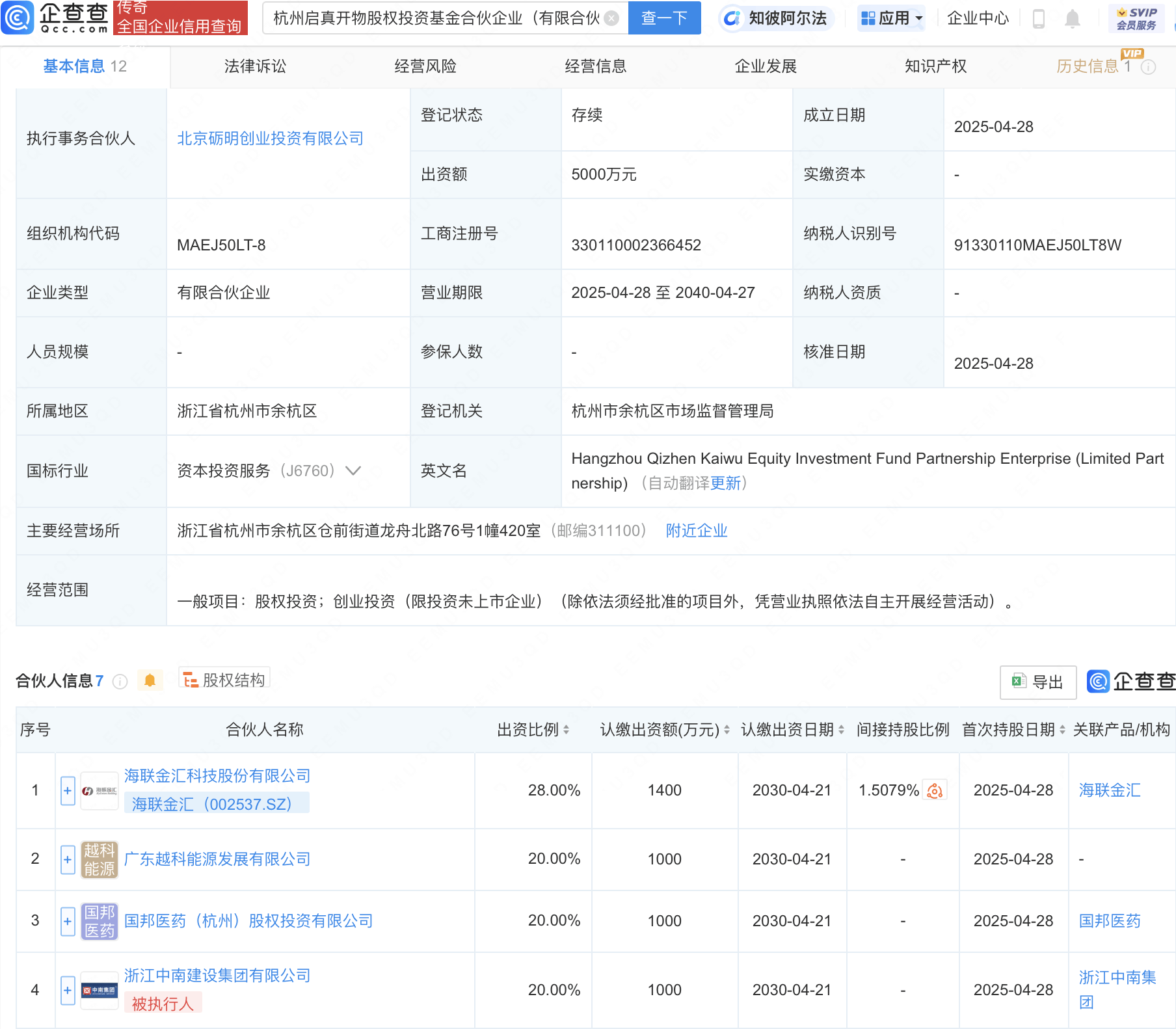
Task: Expand the 国标行业 industry classification chevron
Action: click(353, 471)
